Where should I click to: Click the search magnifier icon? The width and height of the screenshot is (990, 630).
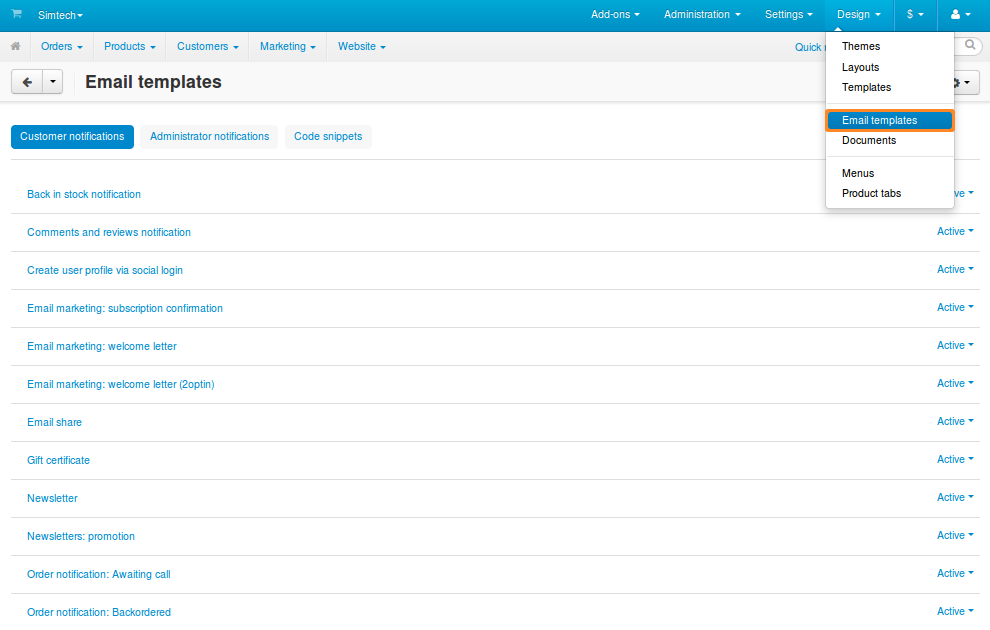[x=970, y=45]
